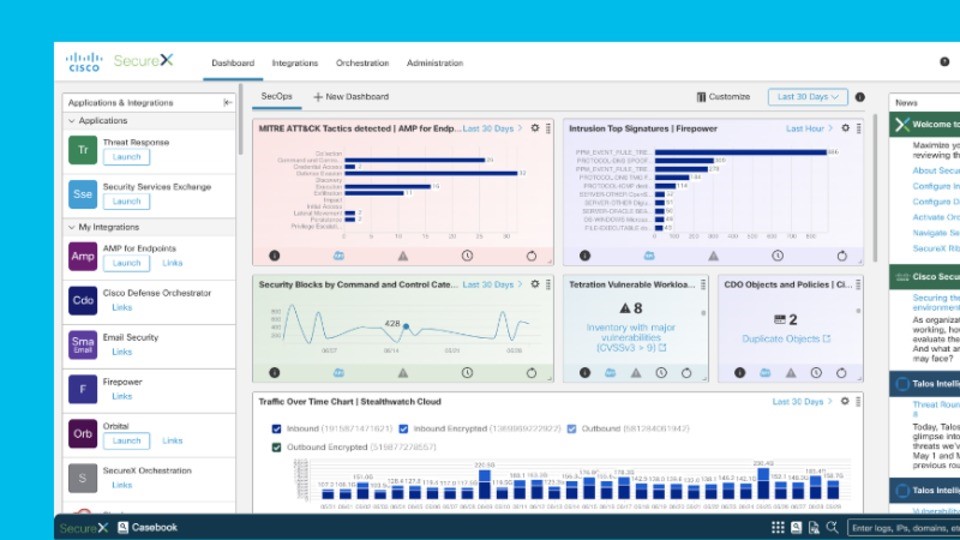Click the Enter logs, IPs, domains input field
Screen dimensions: 960x540
tap(904, 528)
